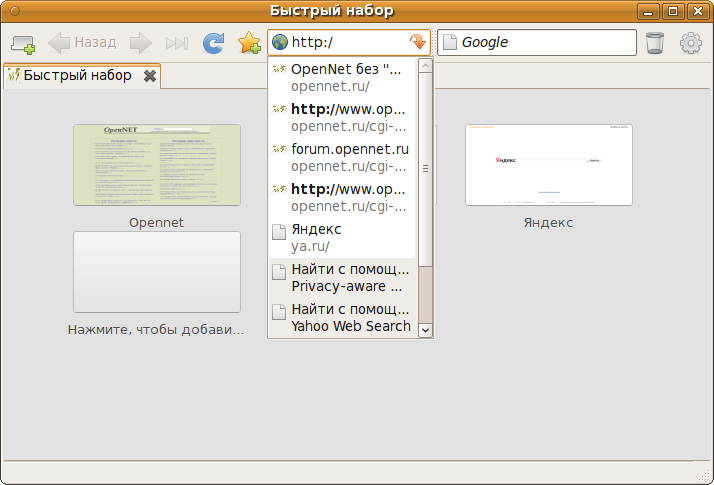Click the scroll-down arrow of suggestion list

[425, 330]
